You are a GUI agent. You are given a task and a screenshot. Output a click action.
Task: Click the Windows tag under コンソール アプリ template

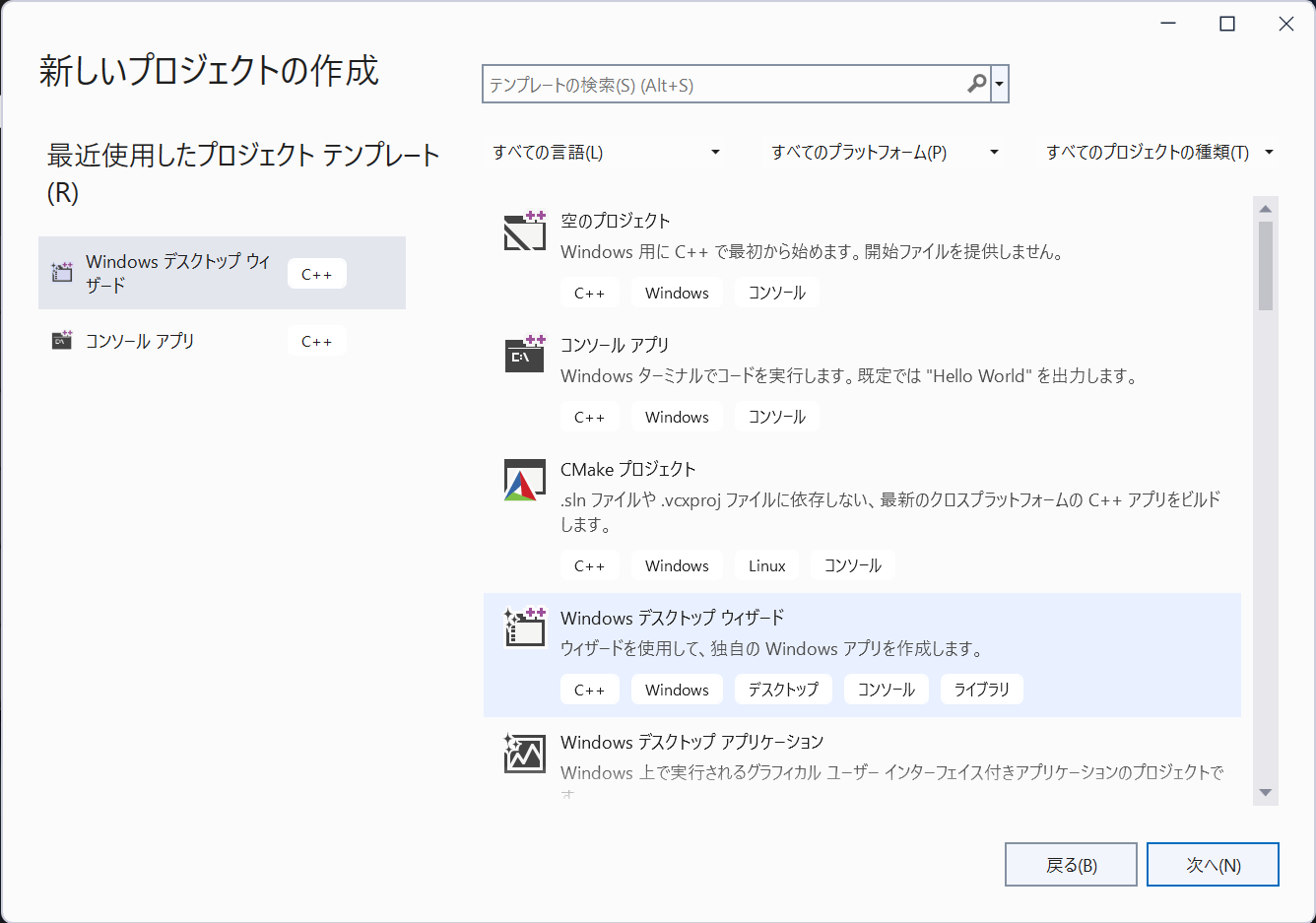(677, 417)
